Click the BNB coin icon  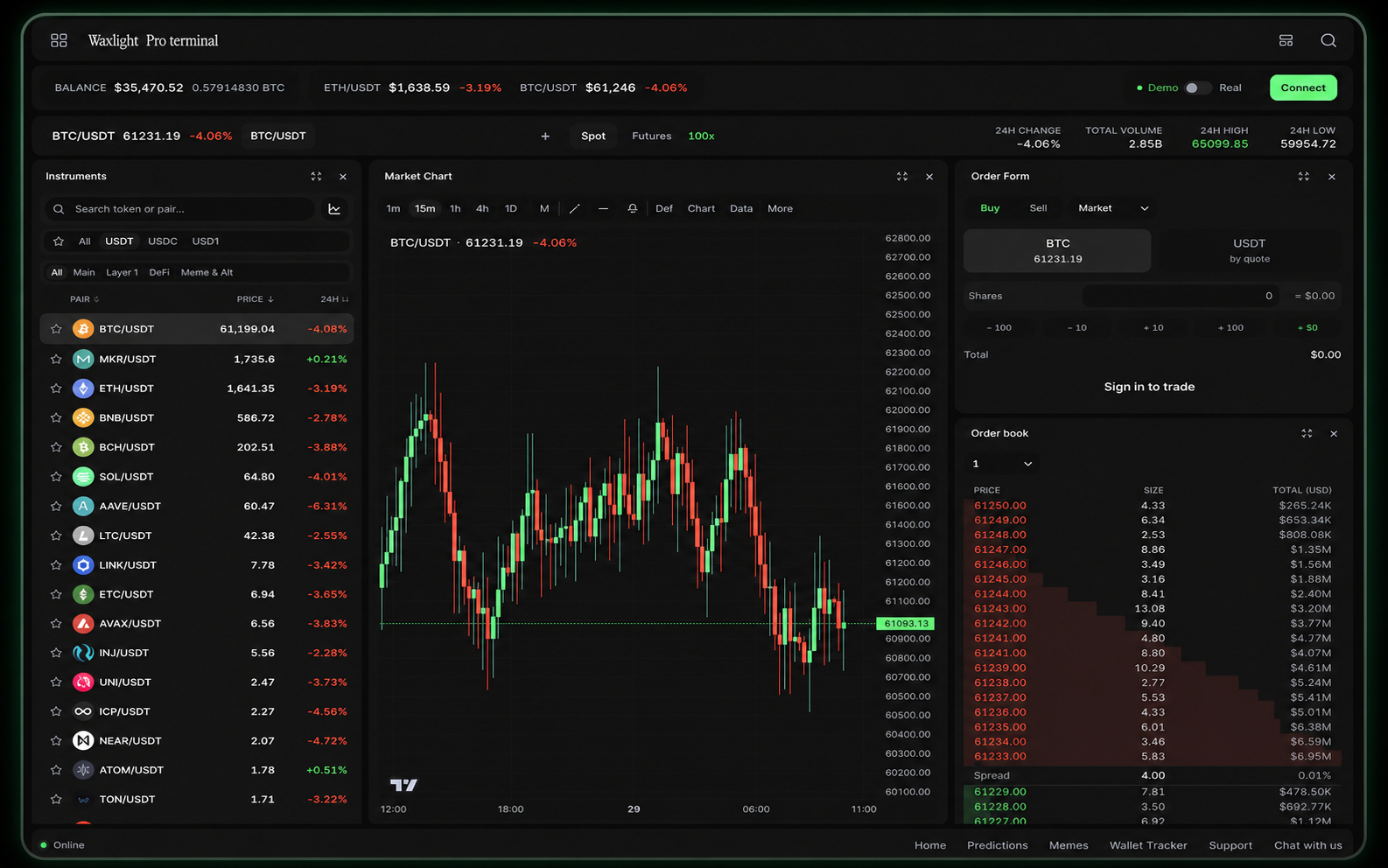[x=83, y=417]
